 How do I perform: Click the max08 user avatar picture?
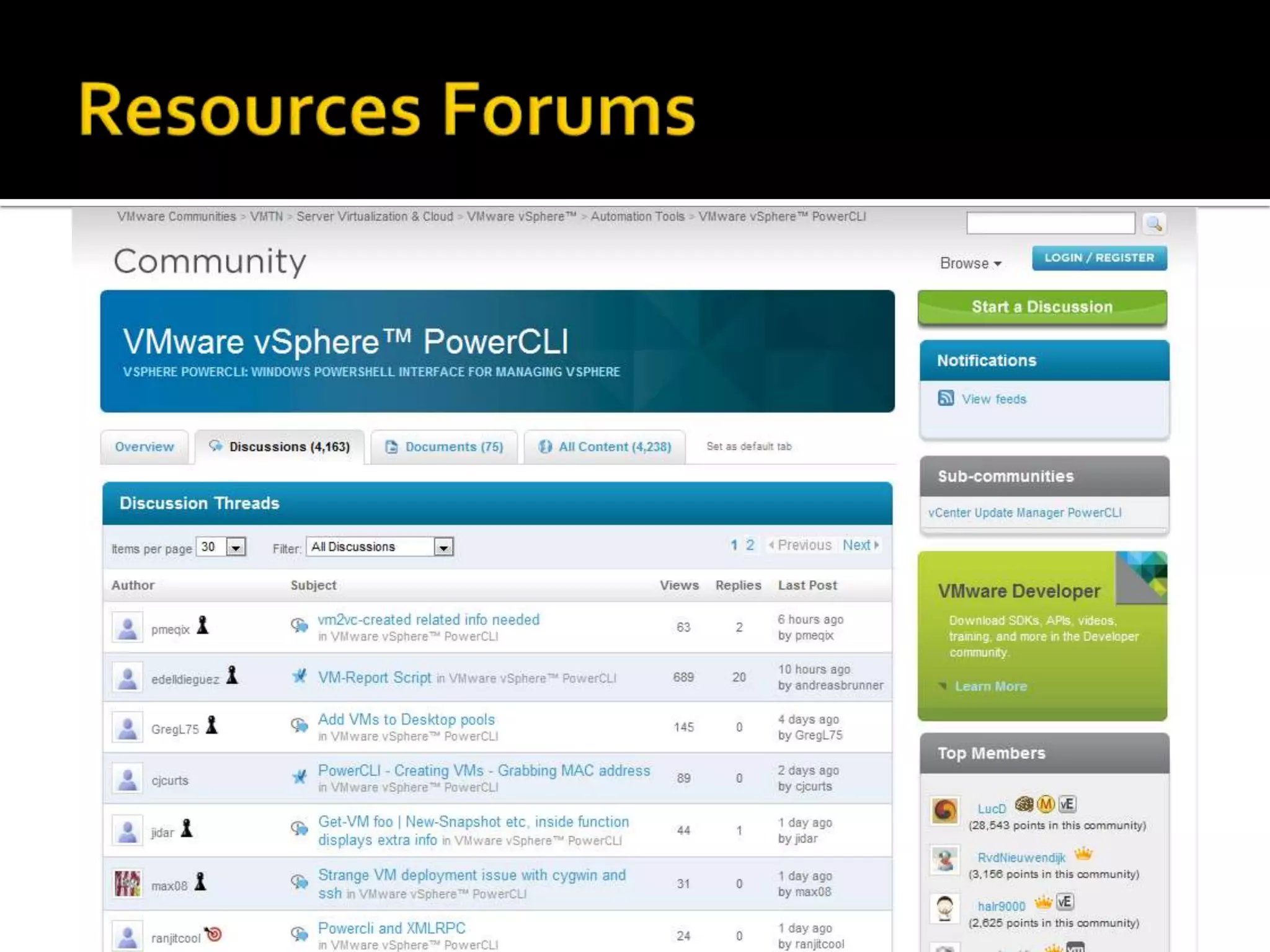click(128, 883)
